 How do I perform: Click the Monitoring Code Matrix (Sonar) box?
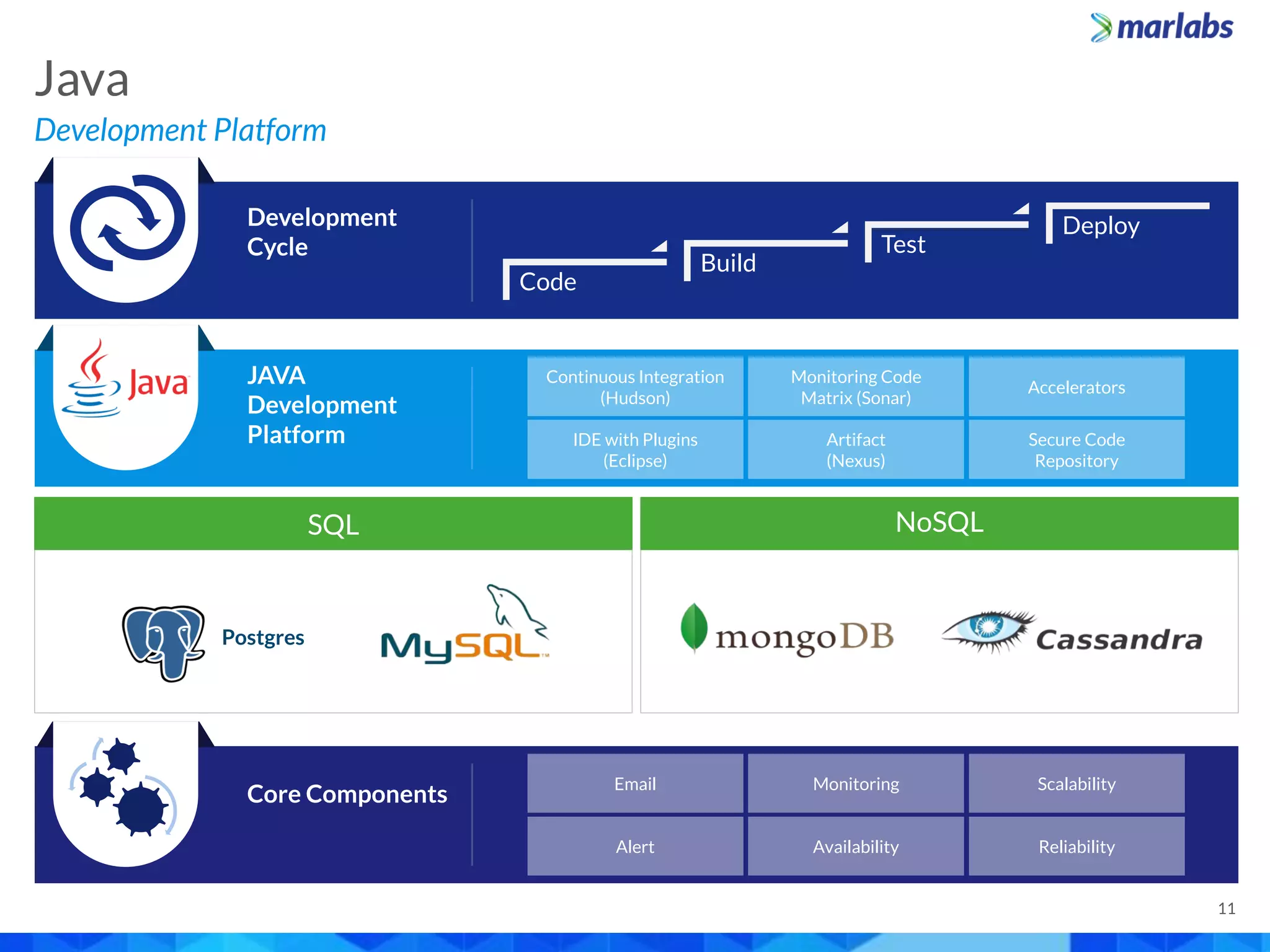pyautogui.click(x=856, y=387)
